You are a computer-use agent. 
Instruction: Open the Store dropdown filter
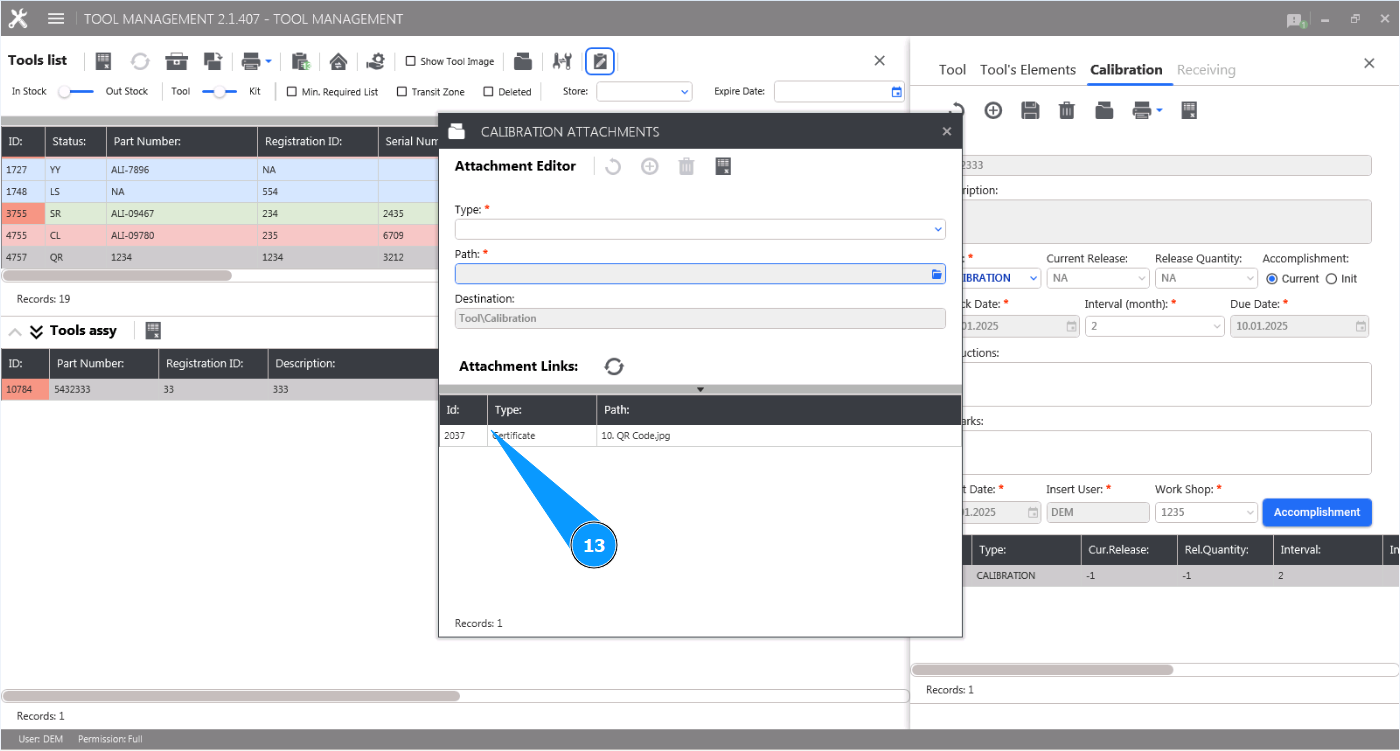coord(686,91)
